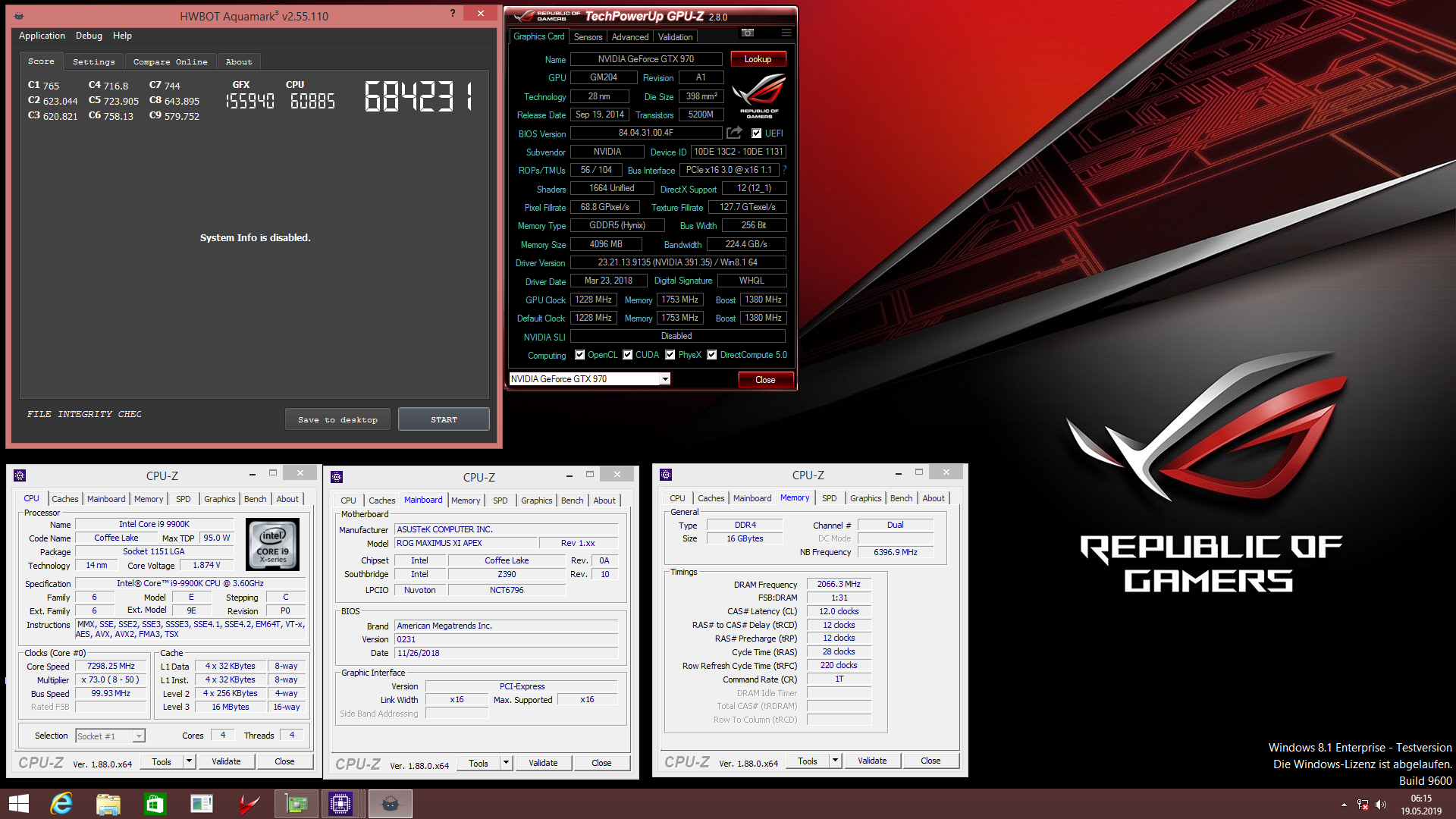
Task: Open the Application menu in Aquamark
Action: coord(42,36)
